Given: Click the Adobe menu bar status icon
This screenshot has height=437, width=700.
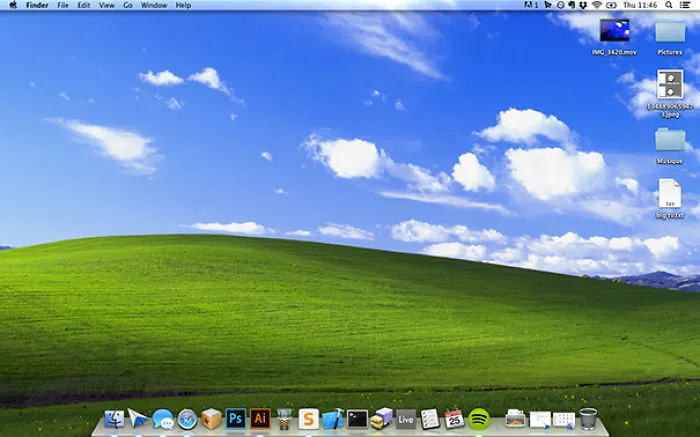Looking at the screenshot, I should point(531,5).
